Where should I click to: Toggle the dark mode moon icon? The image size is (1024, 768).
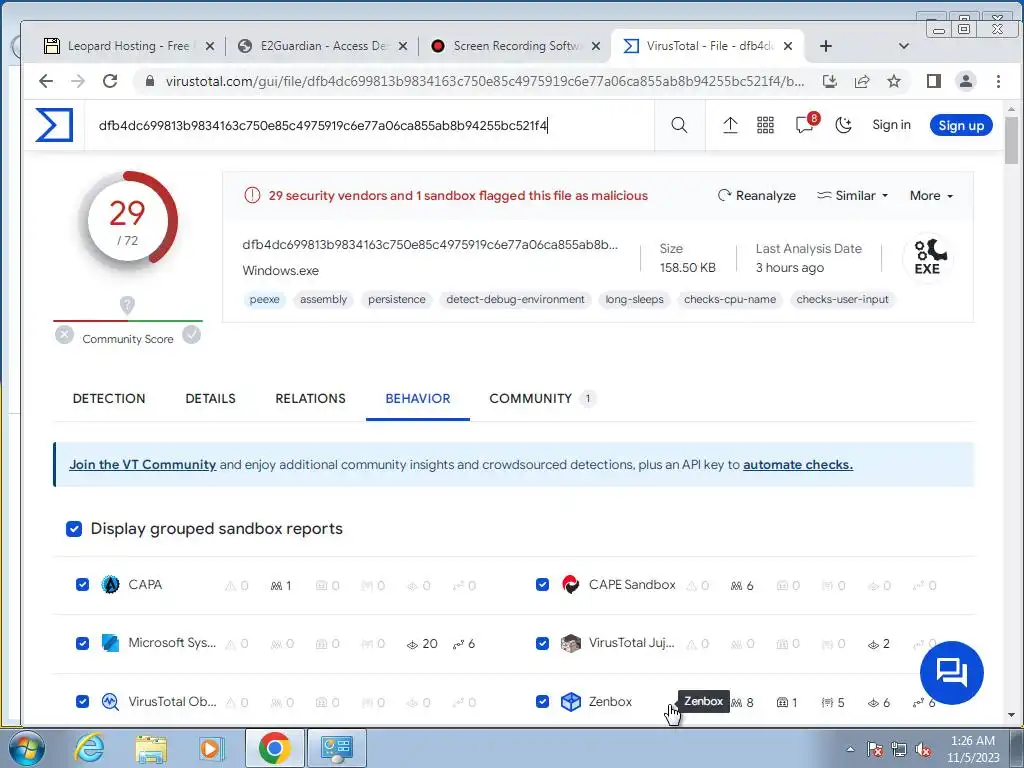(x=843, y=125)
